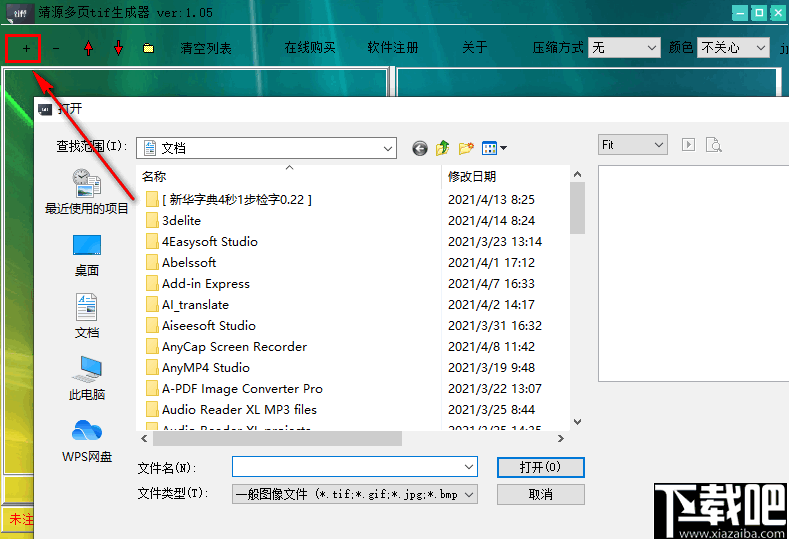Select the AnyMP4 Studio folder
Image resolution: width=789 pixels, height=539 pixels.
tap(198, 368)
